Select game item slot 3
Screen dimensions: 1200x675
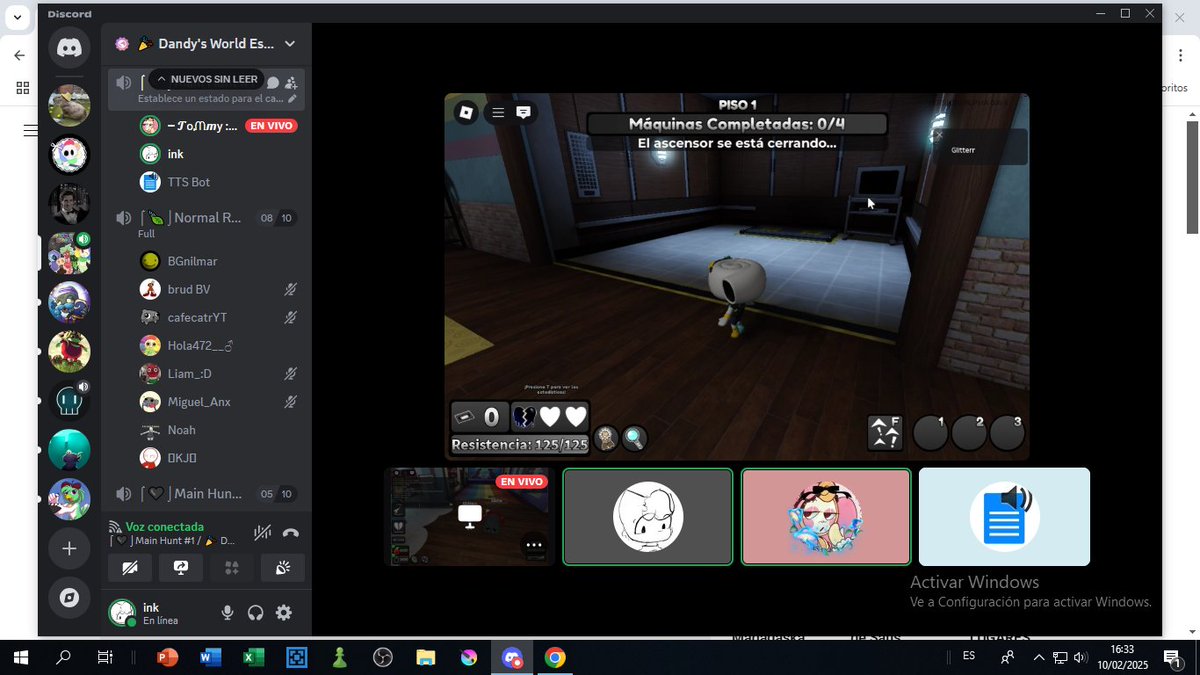1007,433
